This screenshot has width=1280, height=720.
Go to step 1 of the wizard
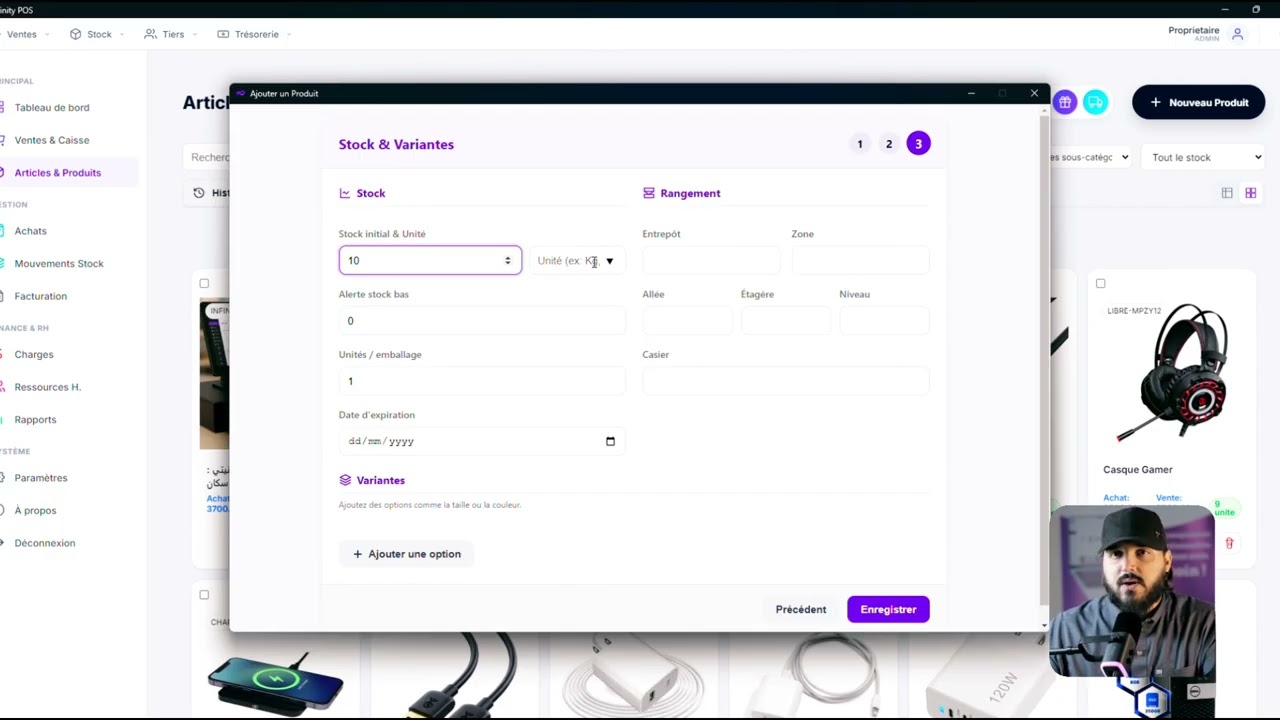coord(859,144)
